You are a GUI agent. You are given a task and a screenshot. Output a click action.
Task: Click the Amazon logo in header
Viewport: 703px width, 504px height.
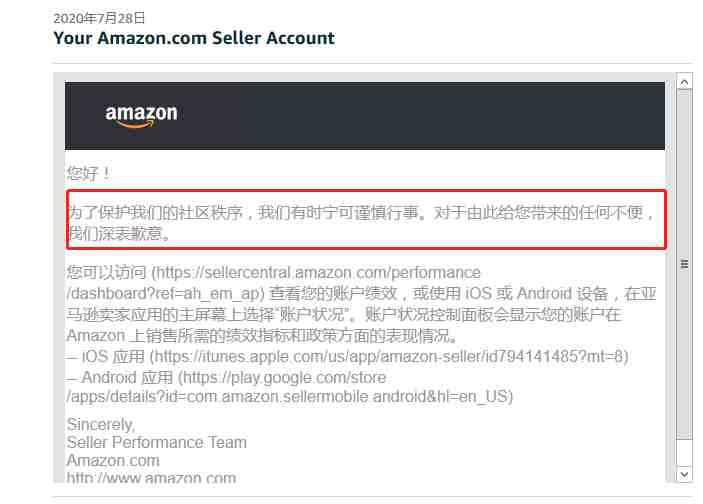[x=141, y=116]
